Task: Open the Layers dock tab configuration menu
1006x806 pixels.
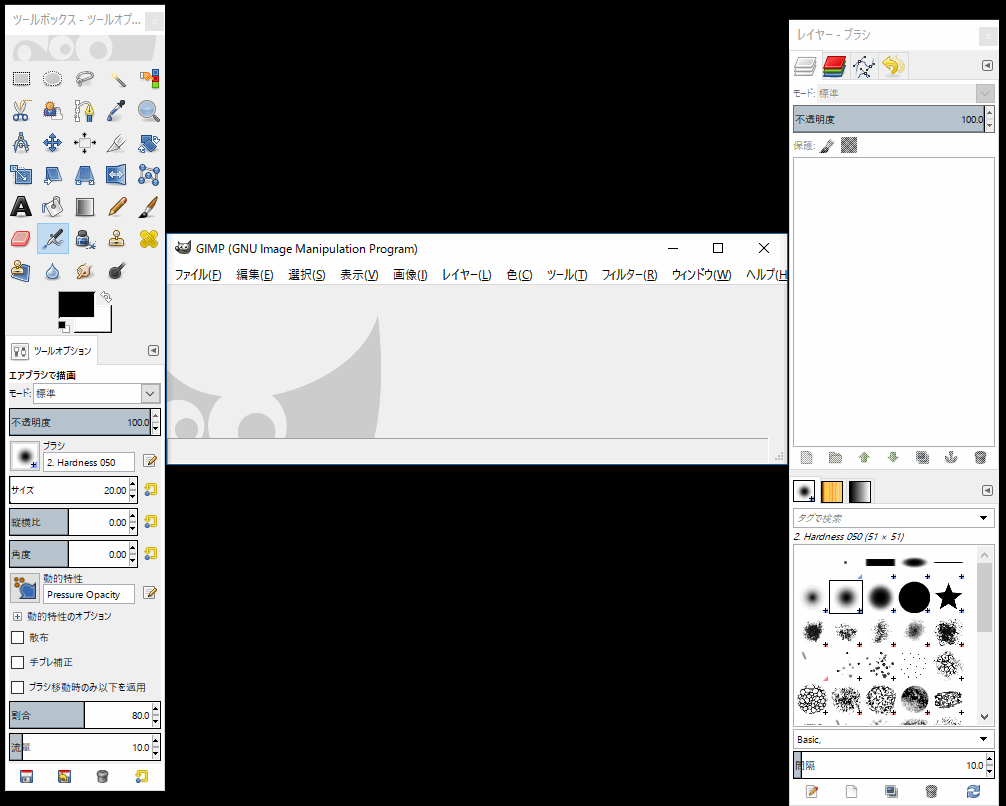Action: click(987, 65)
